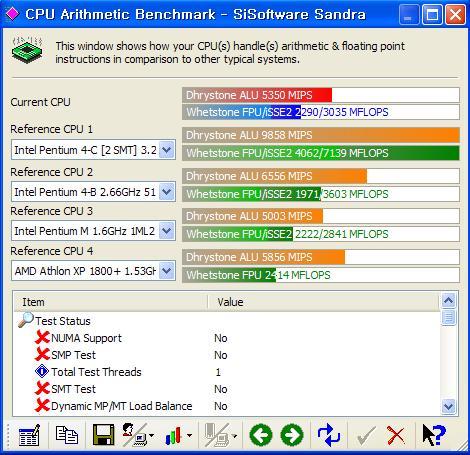The image size is (470, 455).
Task: Click the Whetstone 2222/2841 MFLOPS bar
Action: click(321, 234)
